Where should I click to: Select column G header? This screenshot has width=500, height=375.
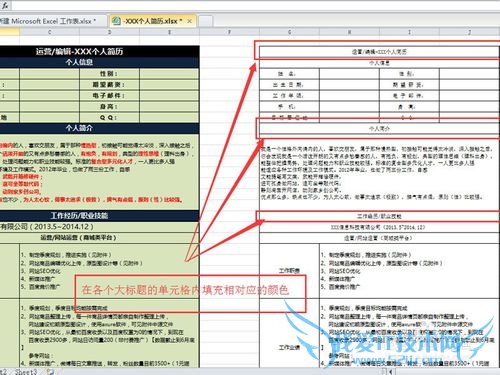coord(289,32)
